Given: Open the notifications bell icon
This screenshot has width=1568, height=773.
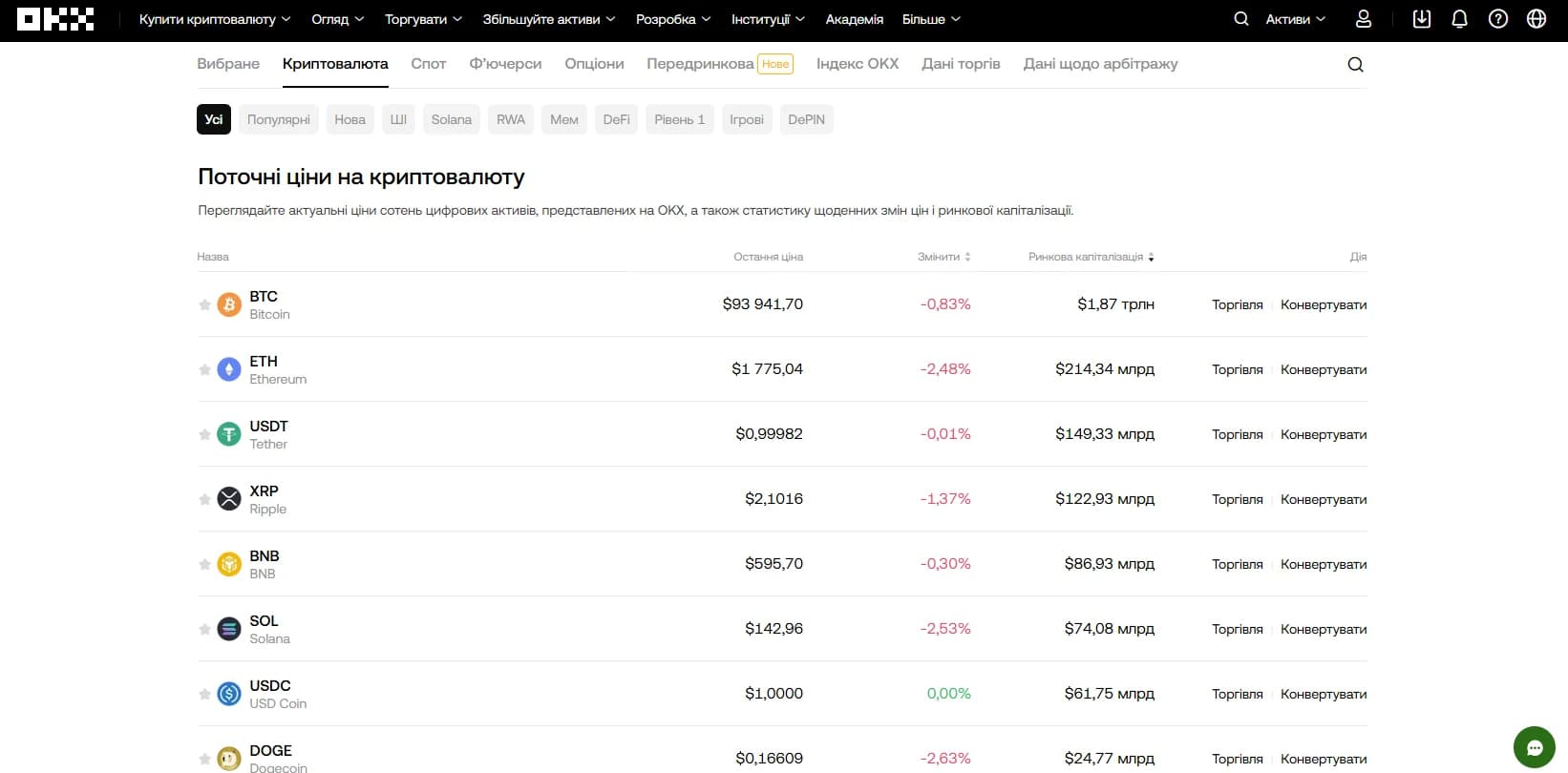Looking at the screenshot, I should (x=1459, y=19).
